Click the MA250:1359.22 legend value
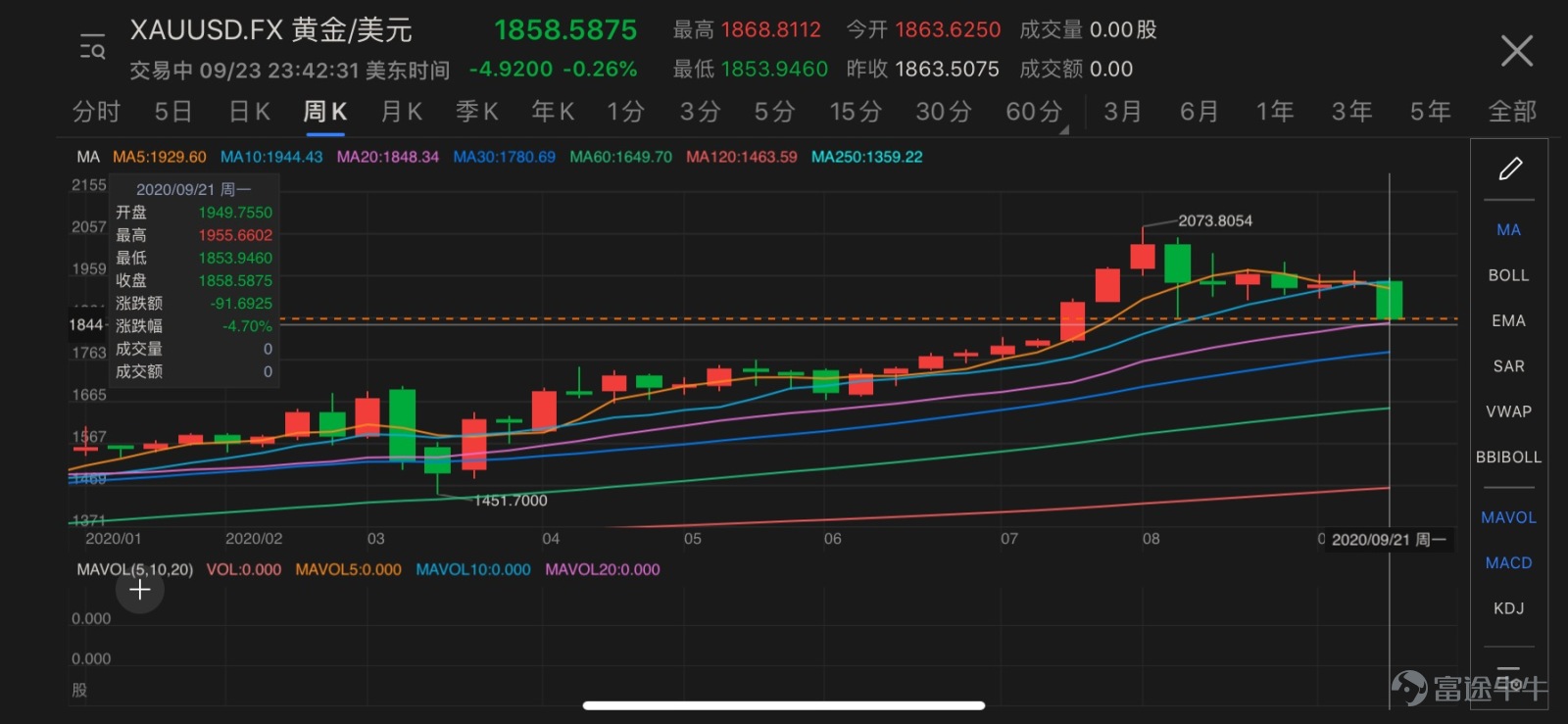Screen dimensions: 1568x724 click(867, 157)
